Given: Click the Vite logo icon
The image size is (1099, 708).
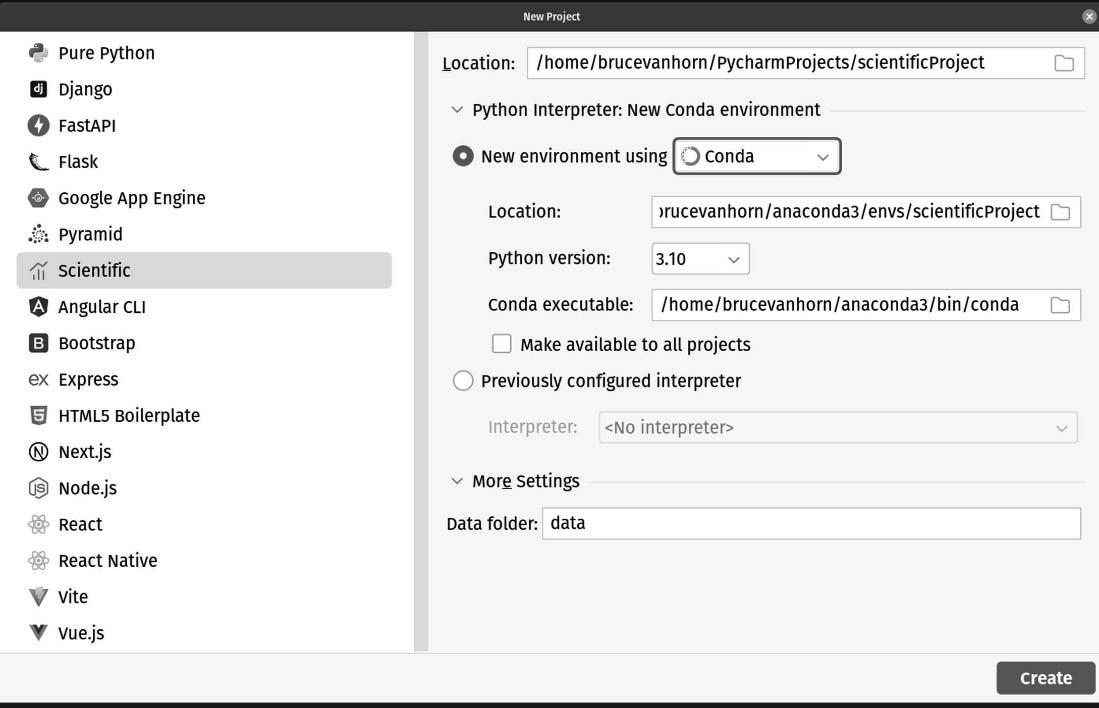Looking at the screenshot, I should pos(39,597).
